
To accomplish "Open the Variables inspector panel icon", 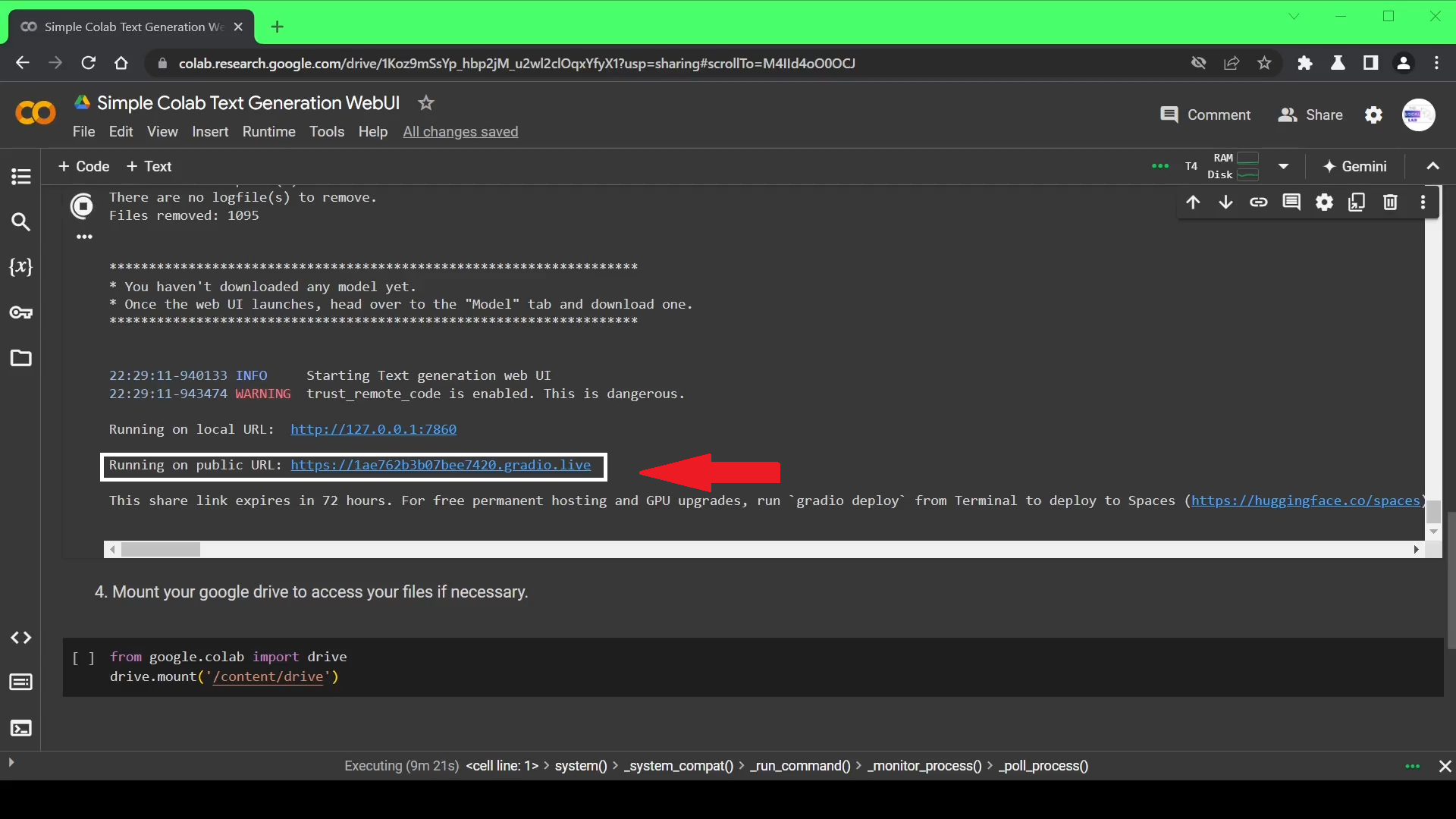I will [x=20, y=267].
